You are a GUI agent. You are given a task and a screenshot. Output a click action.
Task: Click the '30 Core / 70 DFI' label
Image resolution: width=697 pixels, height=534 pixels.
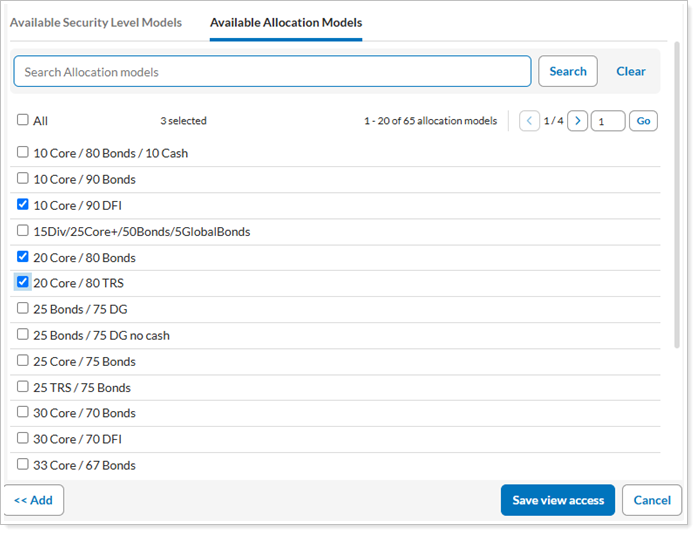click(77, 439)
